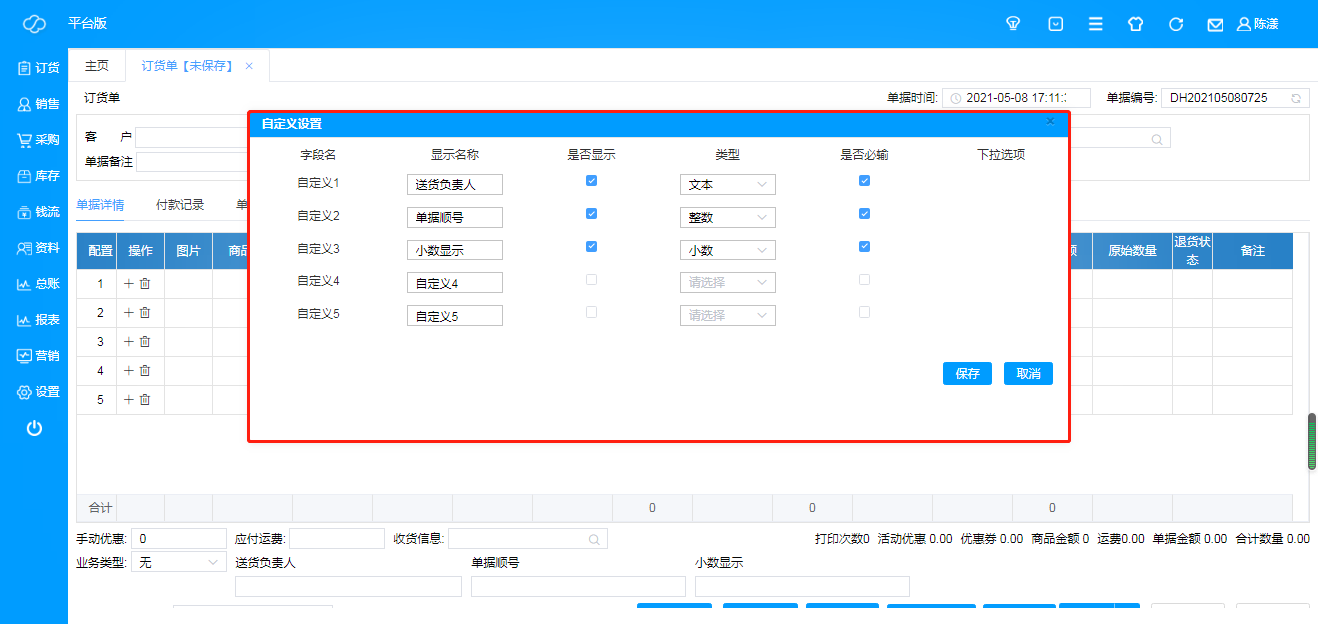Click the square pocket icon in top bar
Screen dimensions: 1318x624
[x=1055, y=24]
